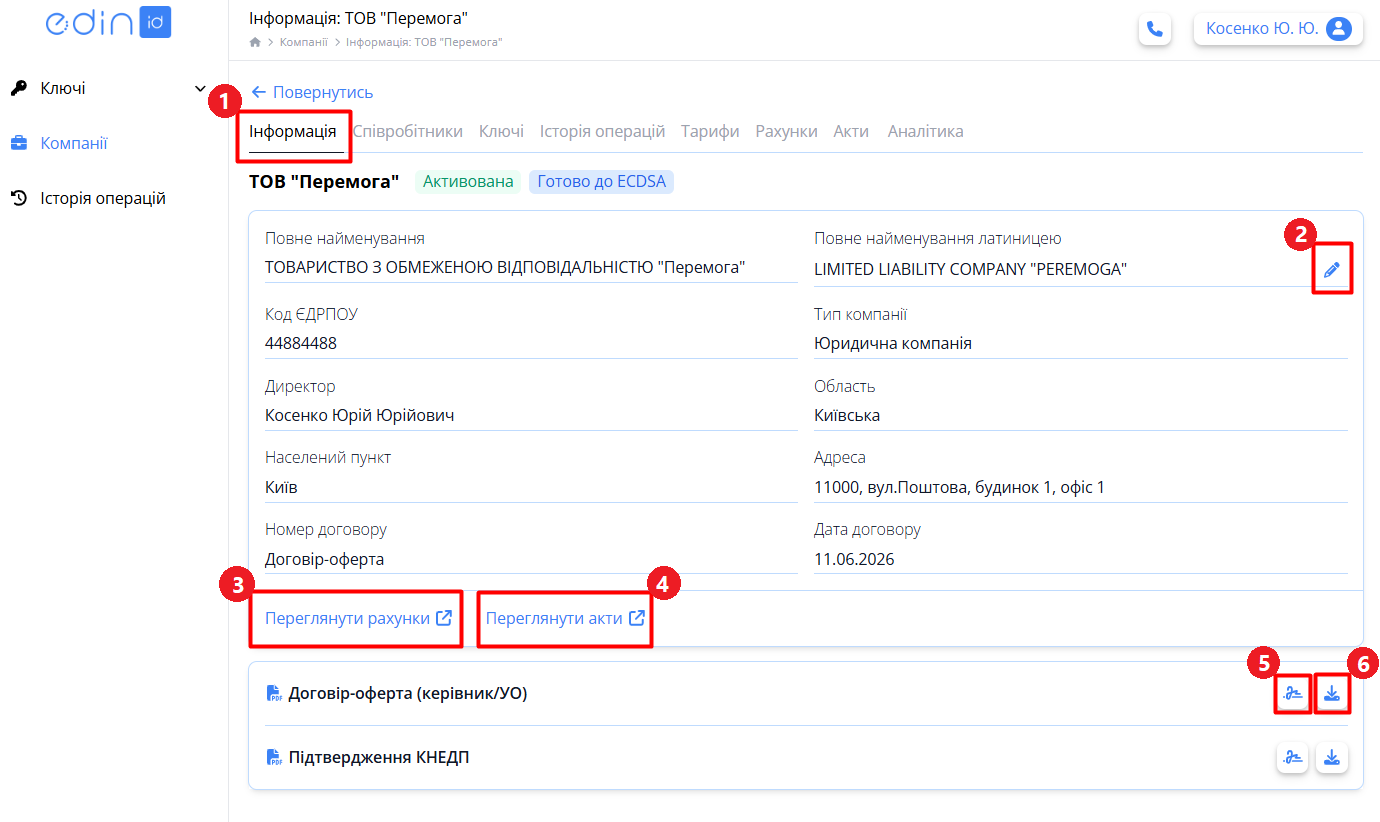Click the sign icon for Договір-оферта document
This screenshot has height=822, width=1380.
coord(1294,693)
